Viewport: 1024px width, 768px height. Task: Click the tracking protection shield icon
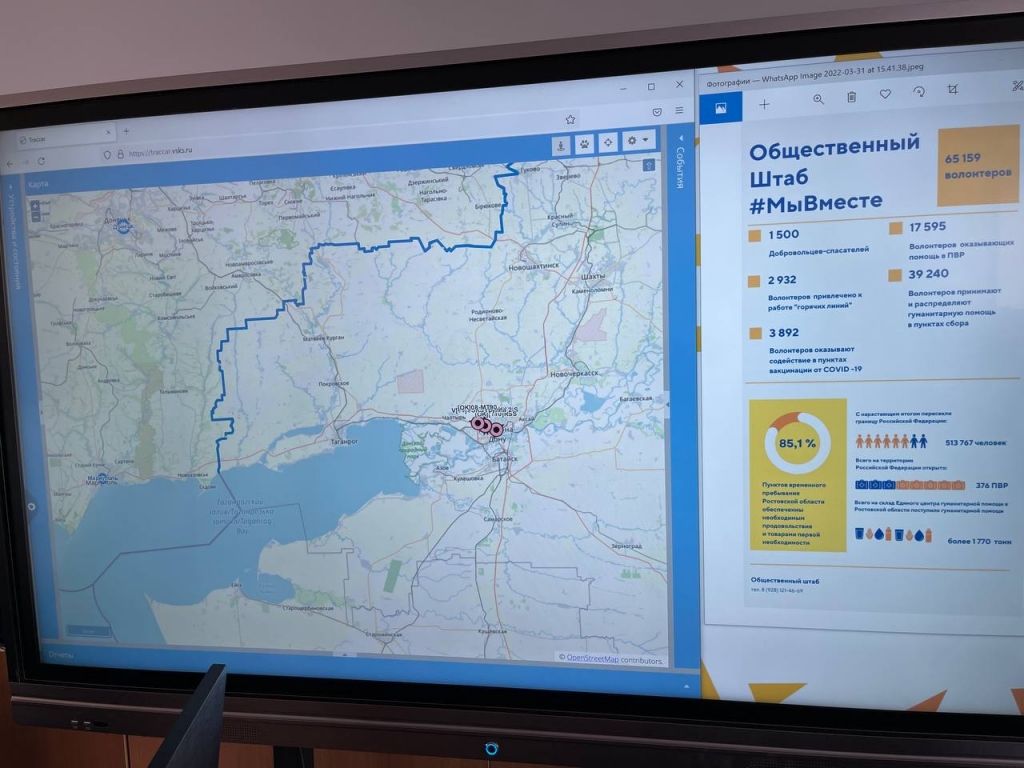[x=107, y=155]
